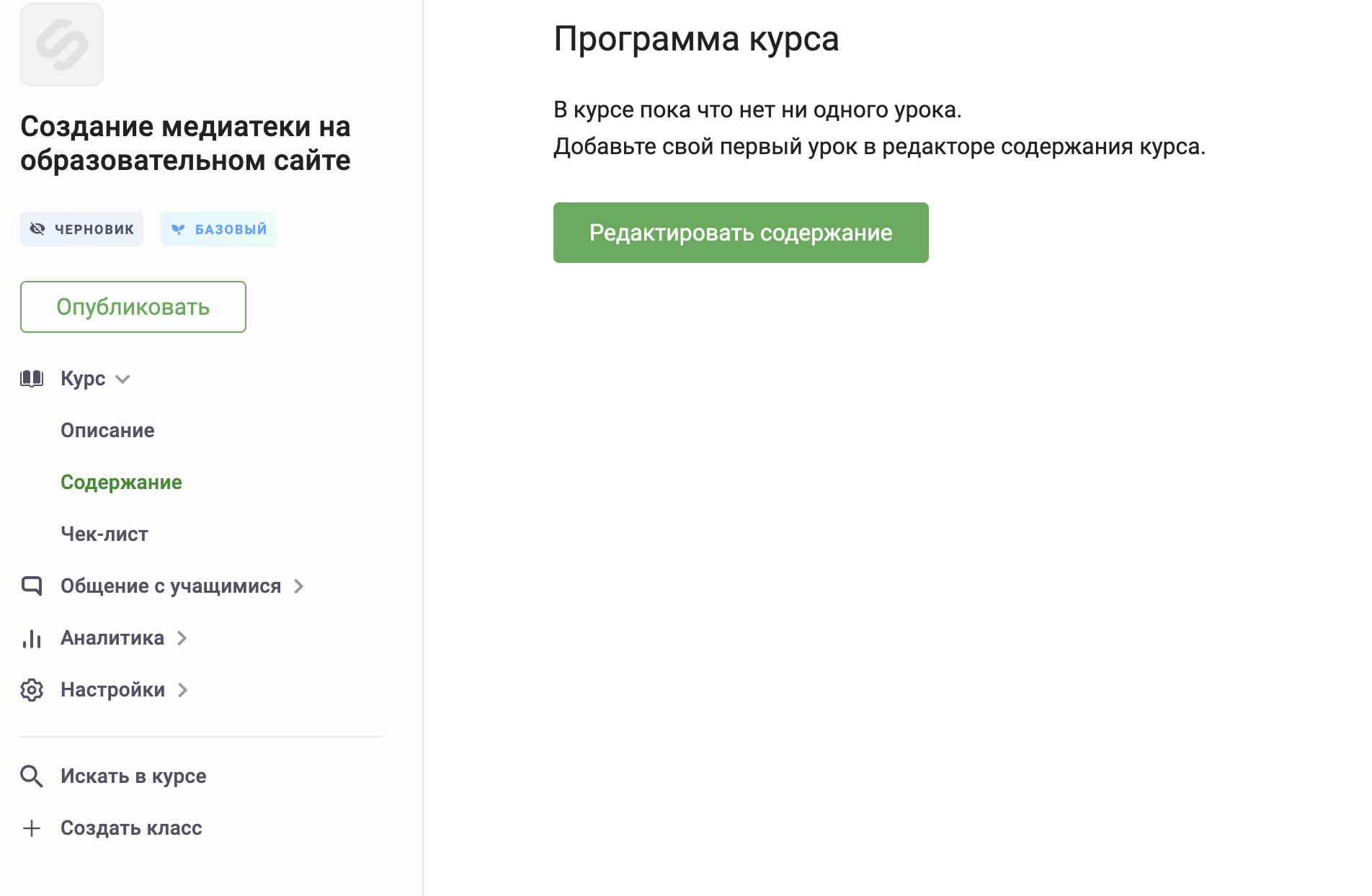Click the crossed-eye icon in Черновик badge
The width and height of the screenshot is (1372, 896).
(37, 229)
